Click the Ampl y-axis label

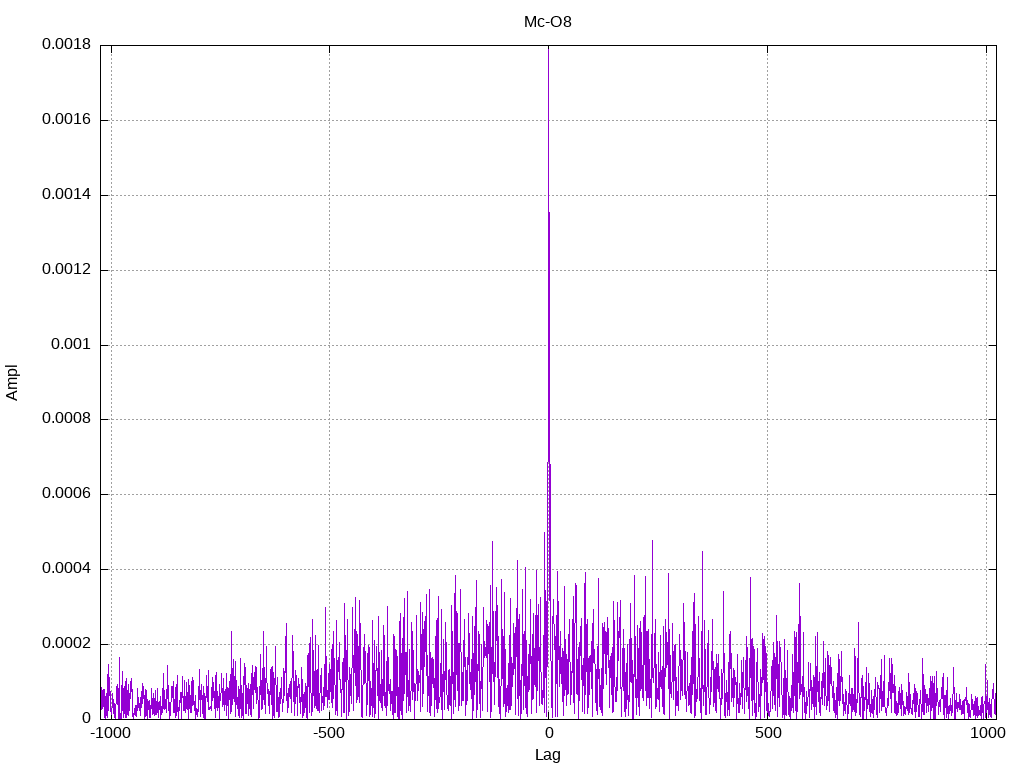[x=12, y=383]
